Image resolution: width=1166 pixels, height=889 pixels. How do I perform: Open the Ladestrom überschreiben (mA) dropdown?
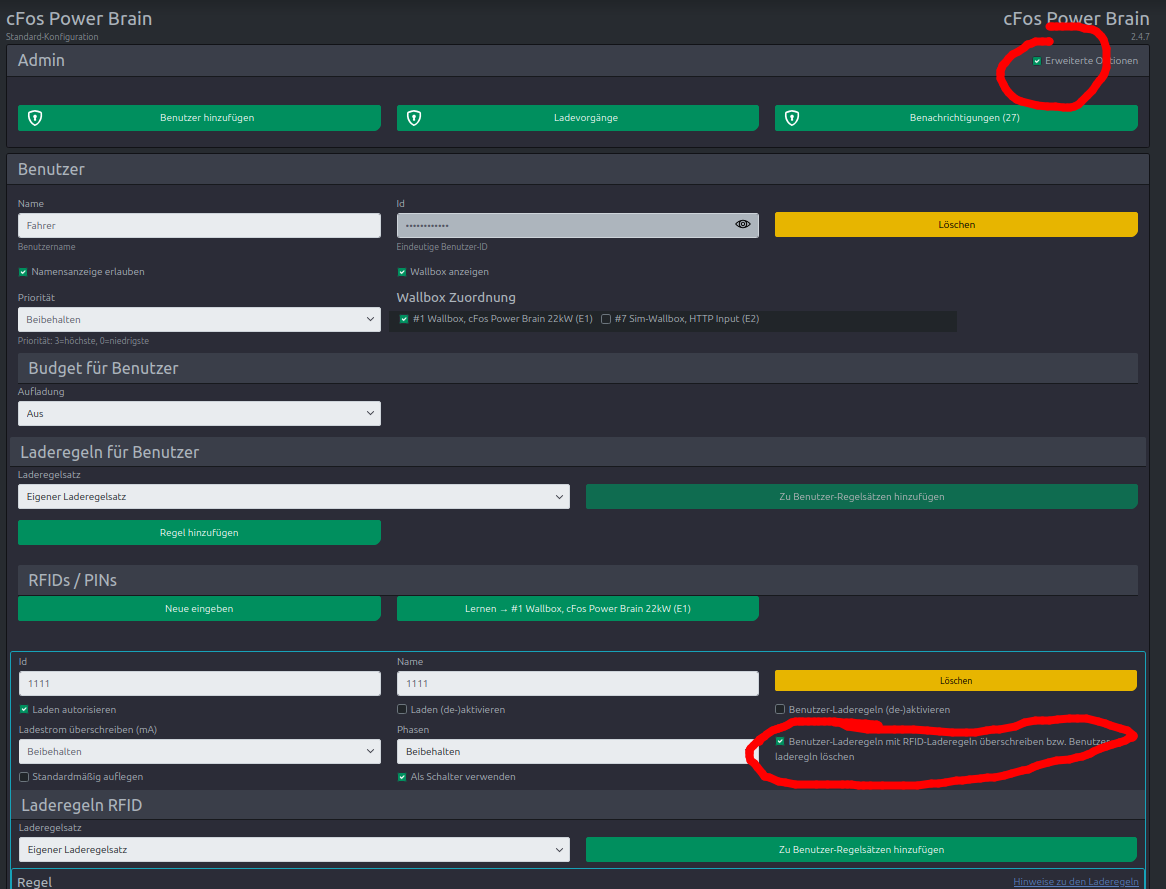click(199, 751)
